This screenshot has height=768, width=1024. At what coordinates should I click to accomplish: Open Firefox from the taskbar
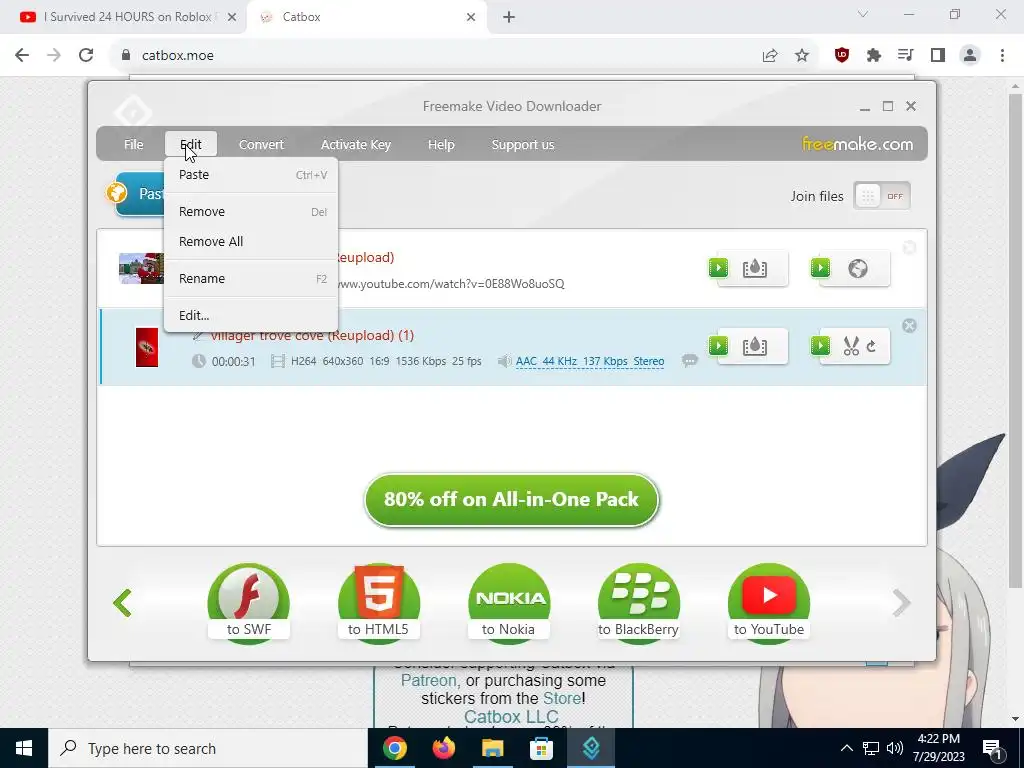coord(443,748)
